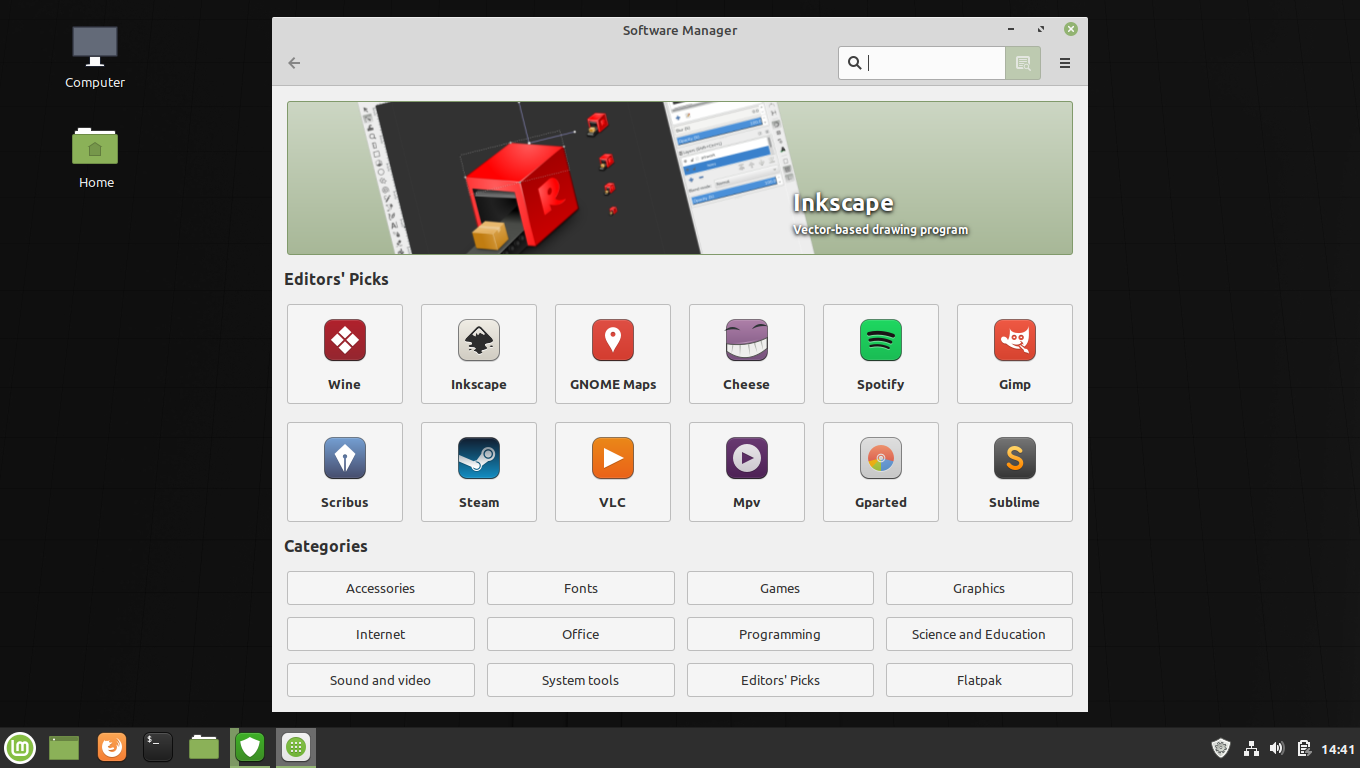Viewport: 1360px width, 768px height.
Task: Open the shield tray icon
Action: tap(1221, 748)
